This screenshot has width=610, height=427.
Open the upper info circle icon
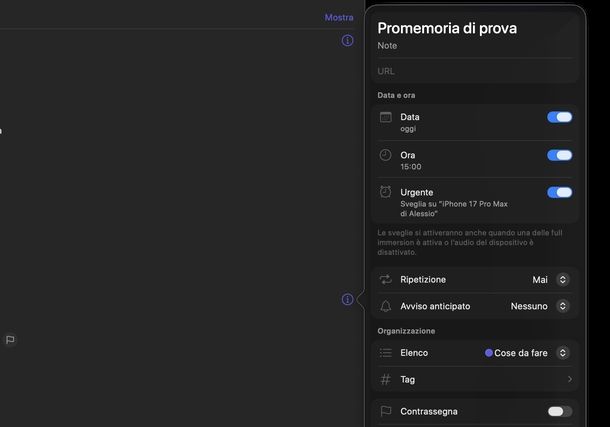pos(347,40)
